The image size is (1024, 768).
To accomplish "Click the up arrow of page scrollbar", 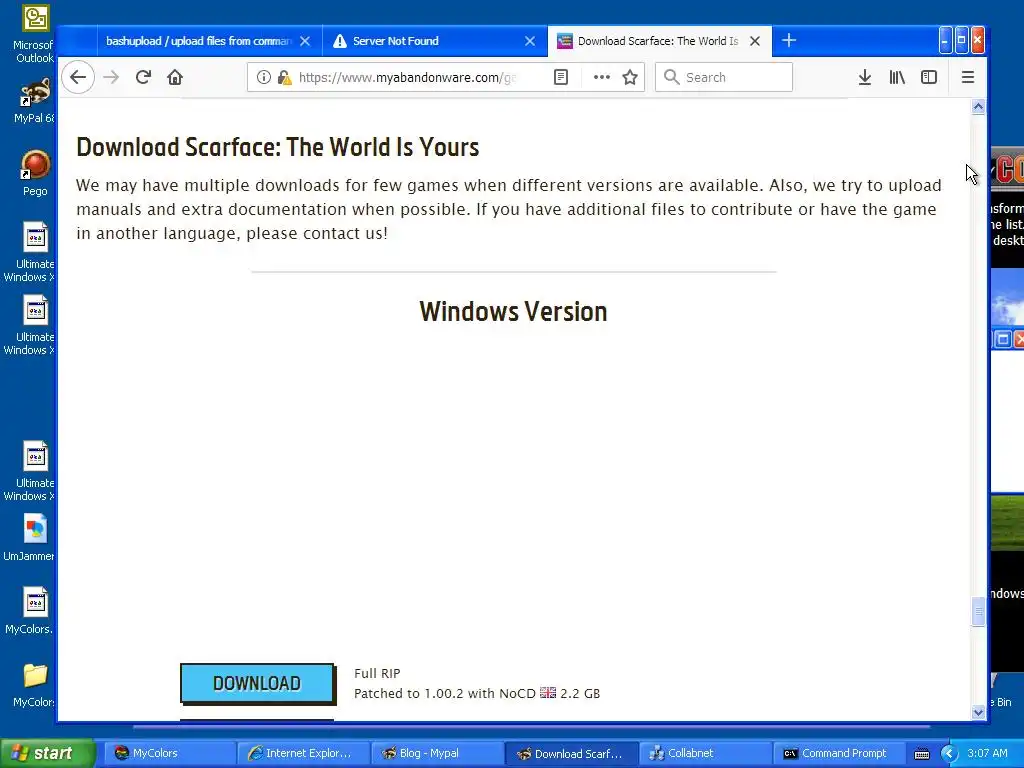I will coord(978,106).
